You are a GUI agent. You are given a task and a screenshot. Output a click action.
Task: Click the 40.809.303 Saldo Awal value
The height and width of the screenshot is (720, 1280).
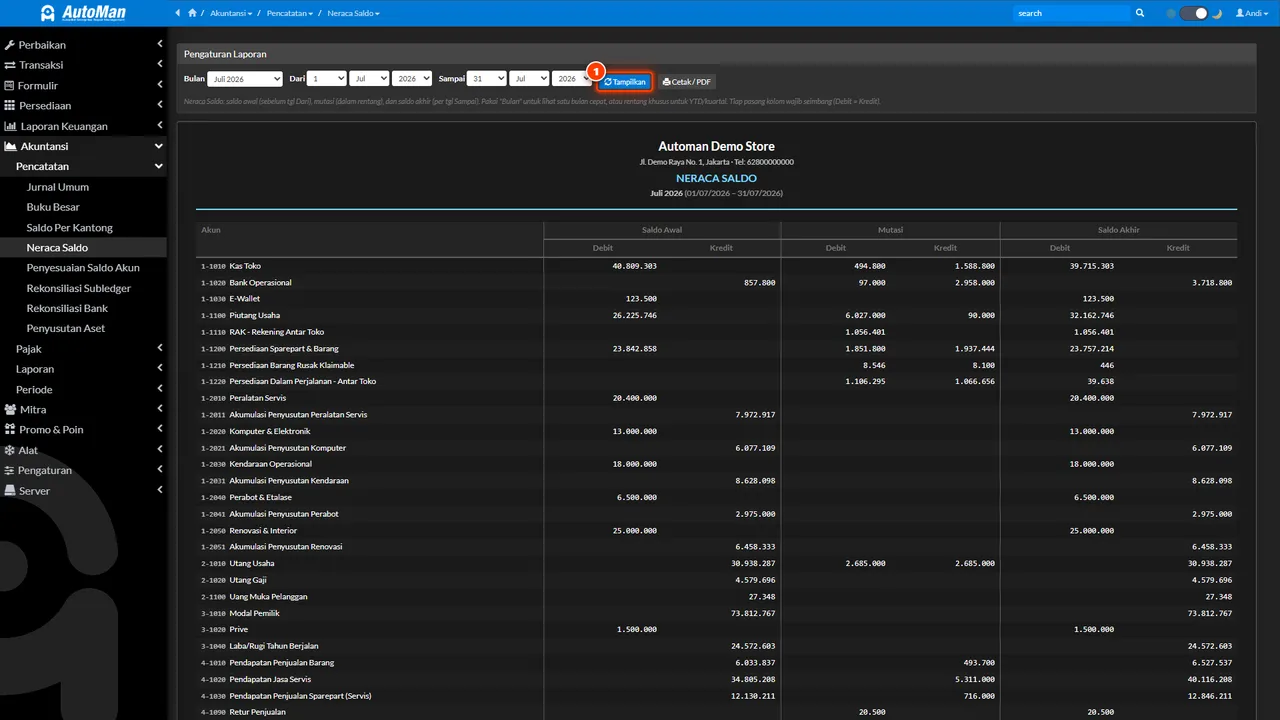pos(634,266)
